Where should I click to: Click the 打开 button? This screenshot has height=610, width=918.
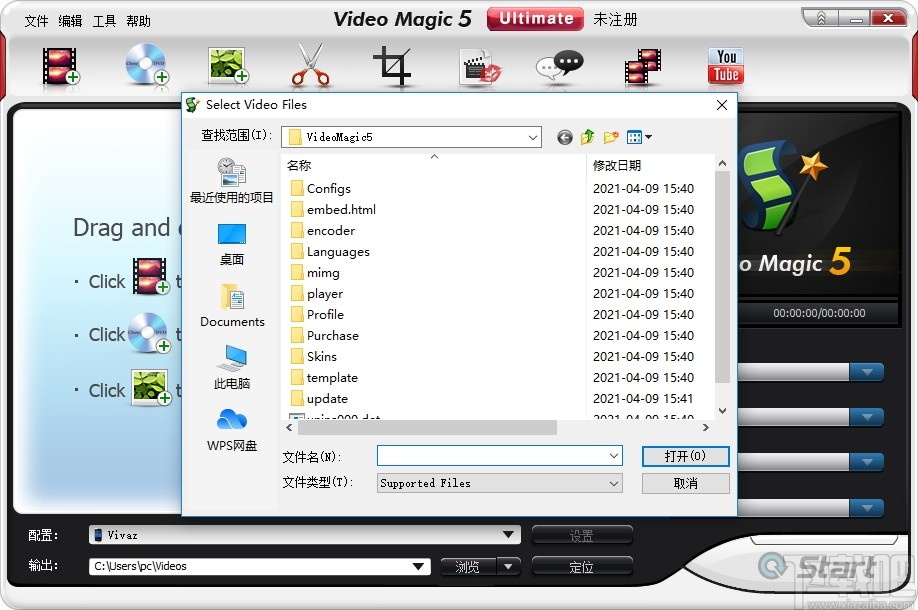[x=685, y=456]
